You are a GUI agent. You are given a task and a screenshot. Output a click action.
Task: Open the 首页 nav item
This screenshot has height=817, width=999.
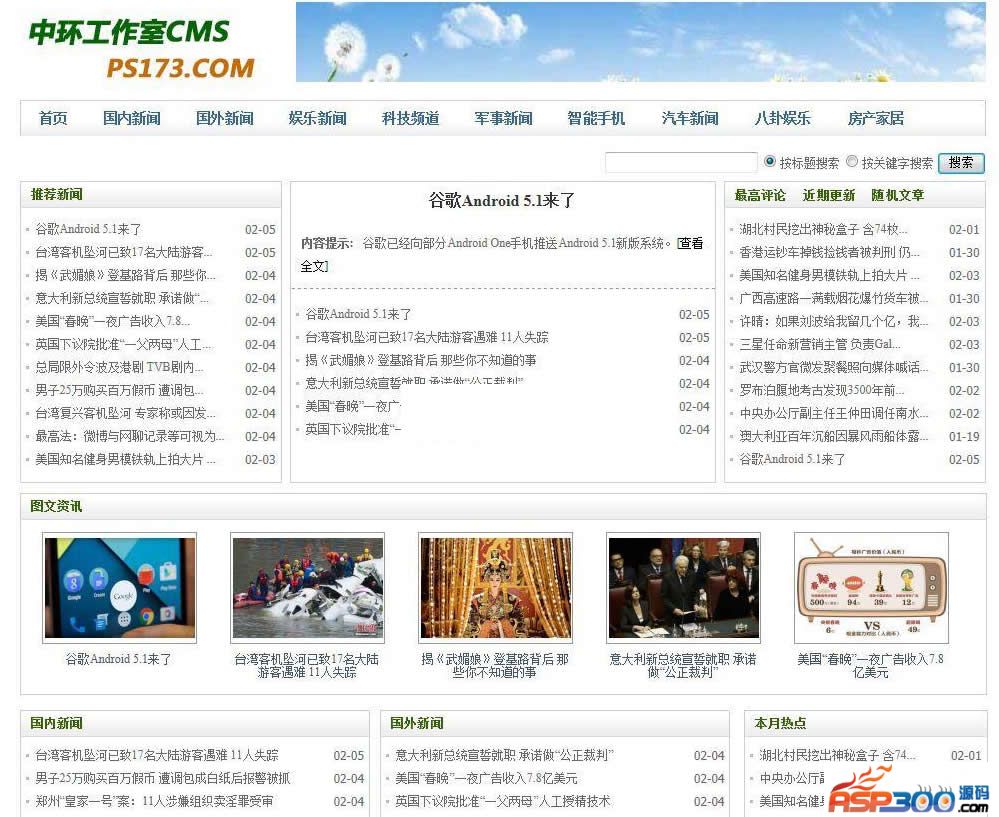click(x=53, y=118)
